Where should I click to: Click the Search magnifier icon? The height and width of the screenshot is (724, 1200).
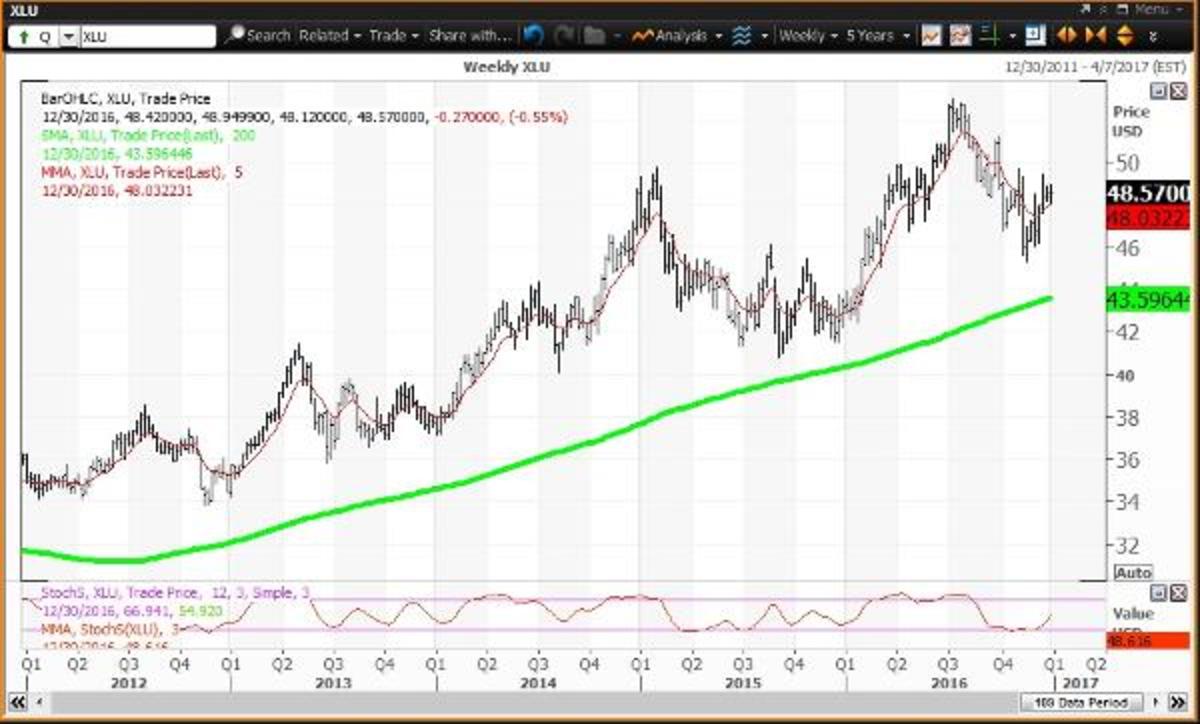click(235, 36)
